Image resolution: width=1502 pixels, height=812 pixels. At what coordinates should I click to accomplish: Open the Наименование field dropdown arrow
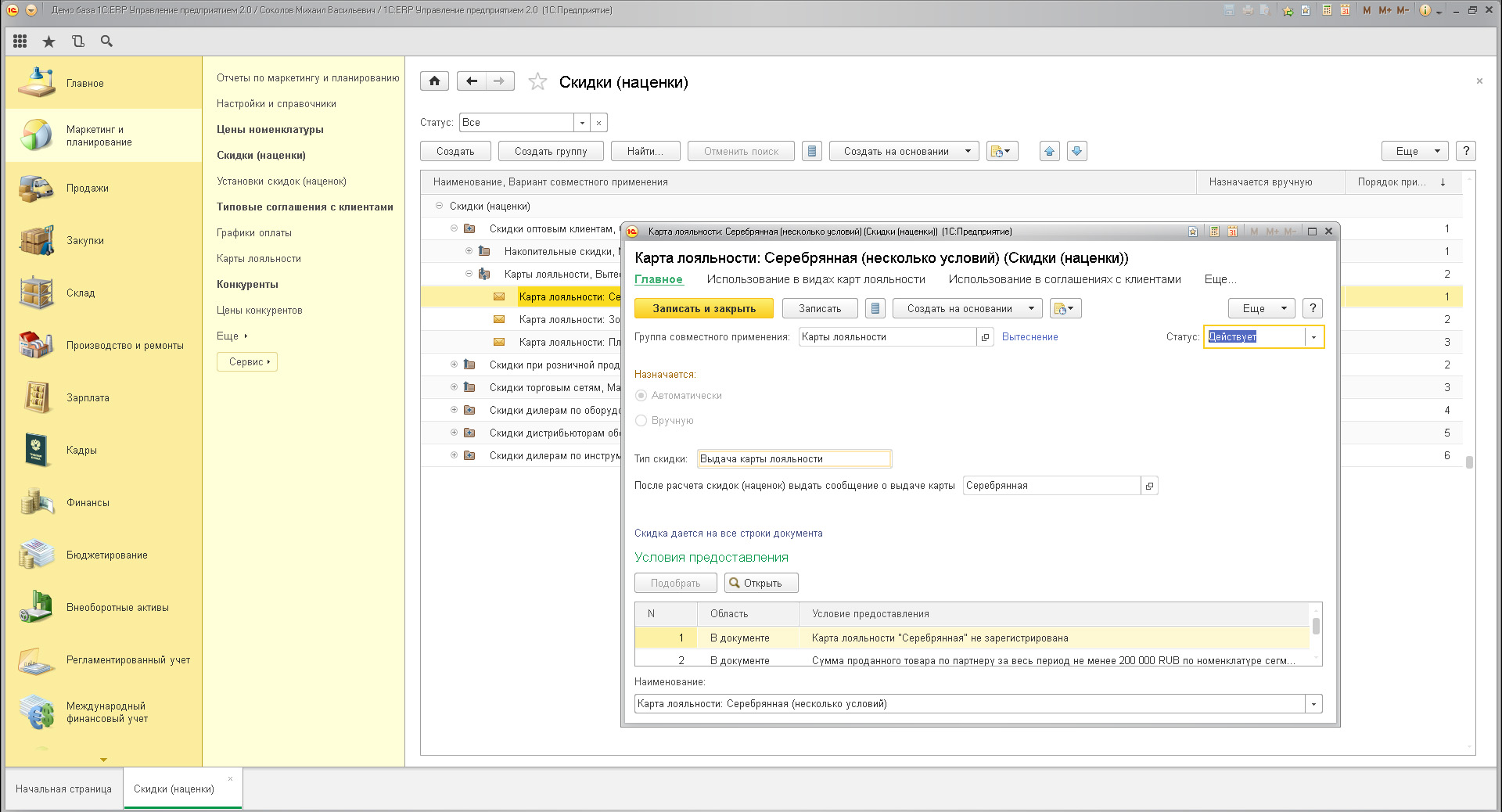(1313, 704)
